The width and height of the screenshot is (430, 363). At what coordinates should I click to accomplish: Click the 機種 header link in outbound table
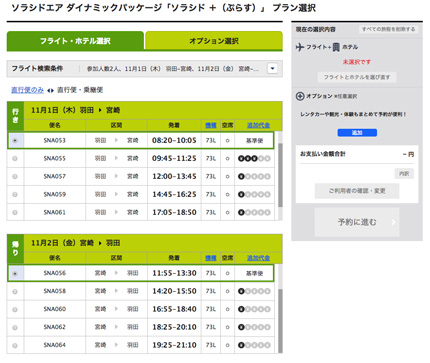pos(211,125)
